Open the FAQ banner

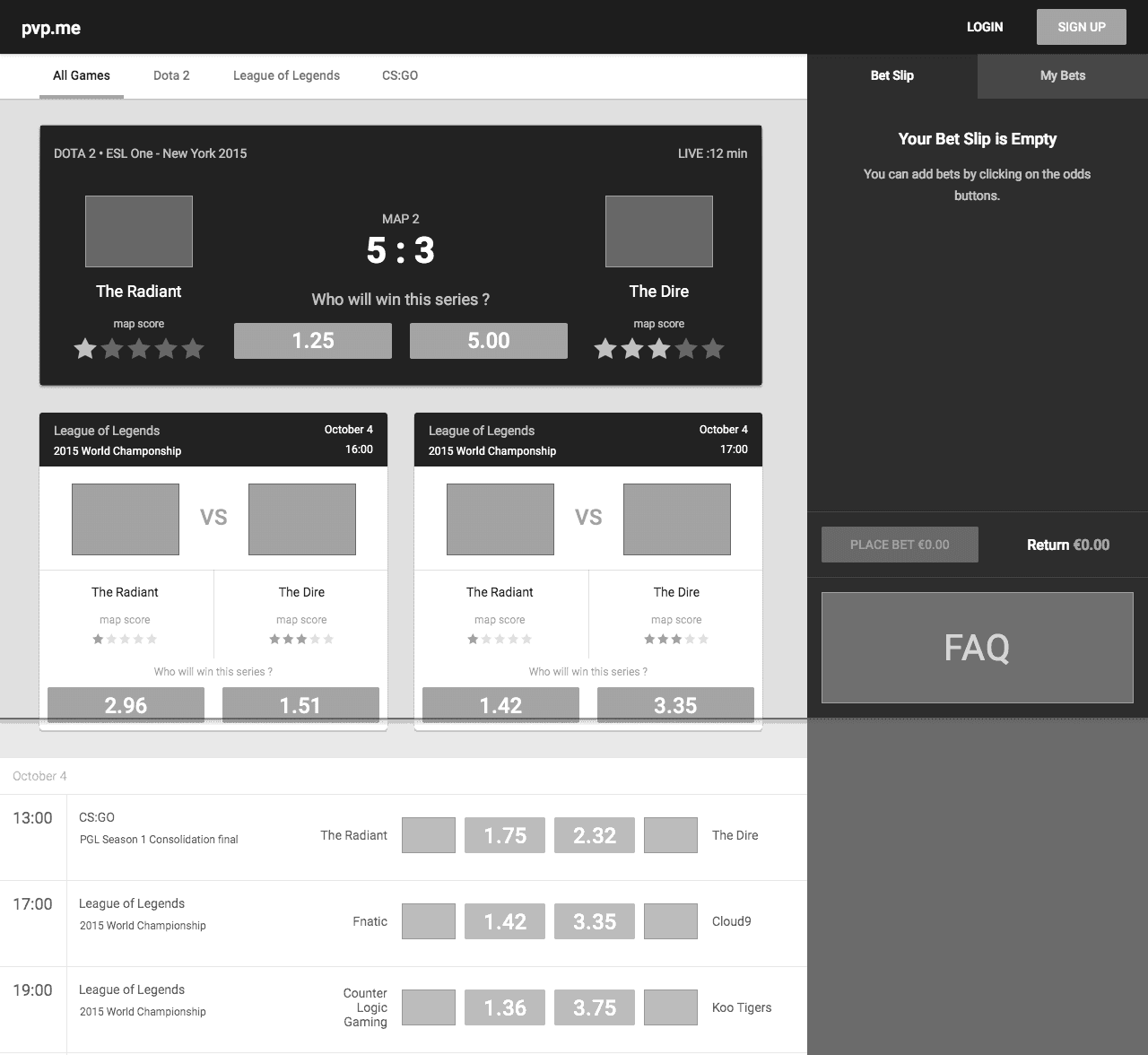(978, 648)
